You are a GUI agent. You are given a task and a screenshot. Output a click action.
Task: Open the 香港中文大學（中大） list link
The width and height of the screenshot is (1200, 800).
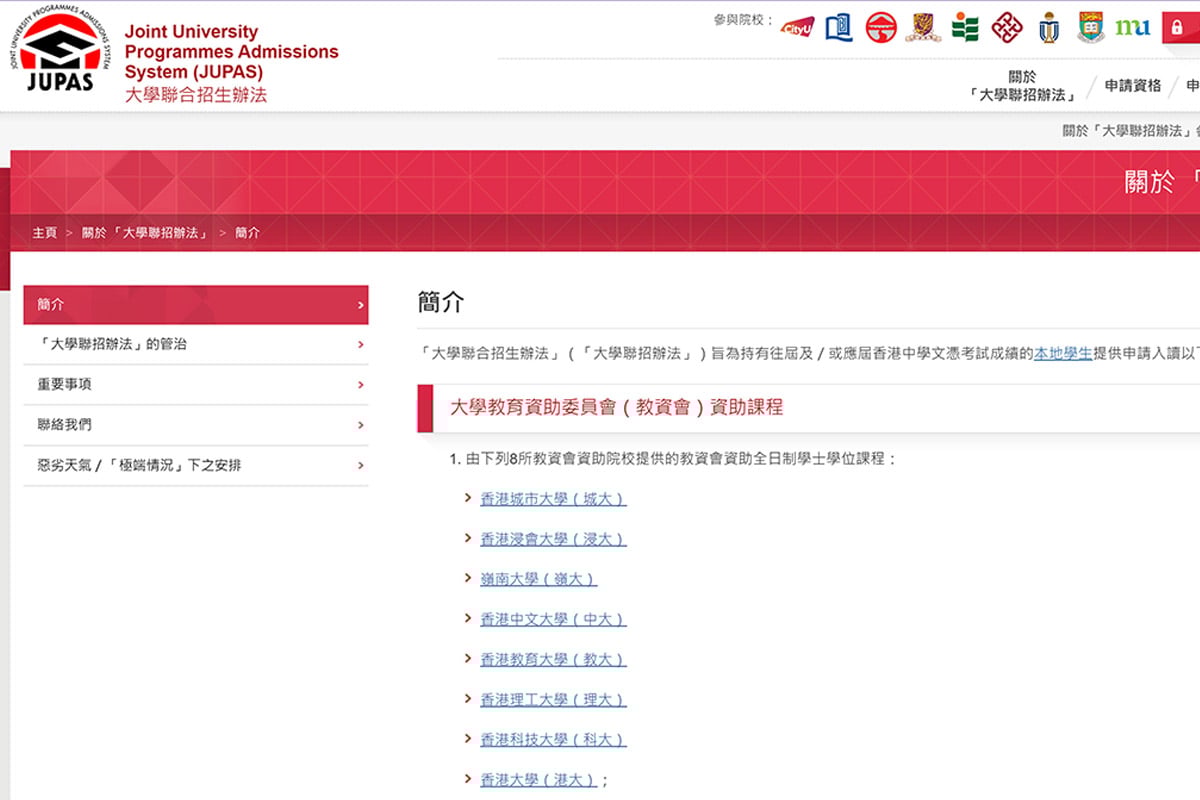click(553, 619)
